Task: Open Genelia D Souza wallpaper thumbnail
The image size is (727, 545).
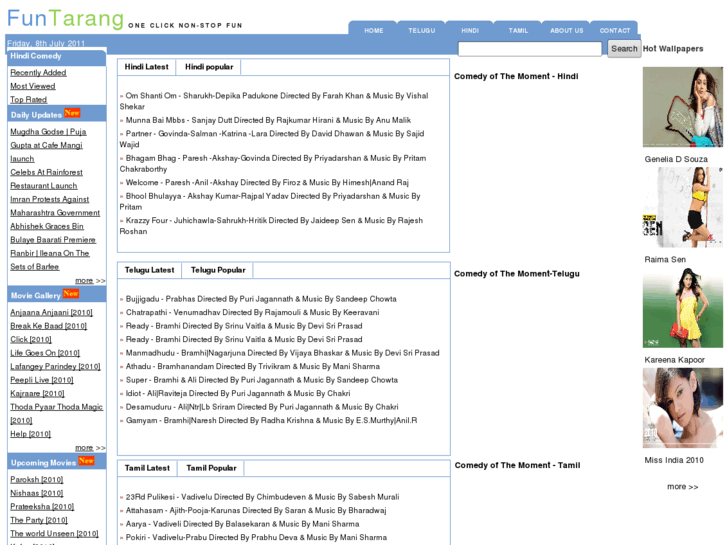Action: pyautogui.click(x=682, y=107)
